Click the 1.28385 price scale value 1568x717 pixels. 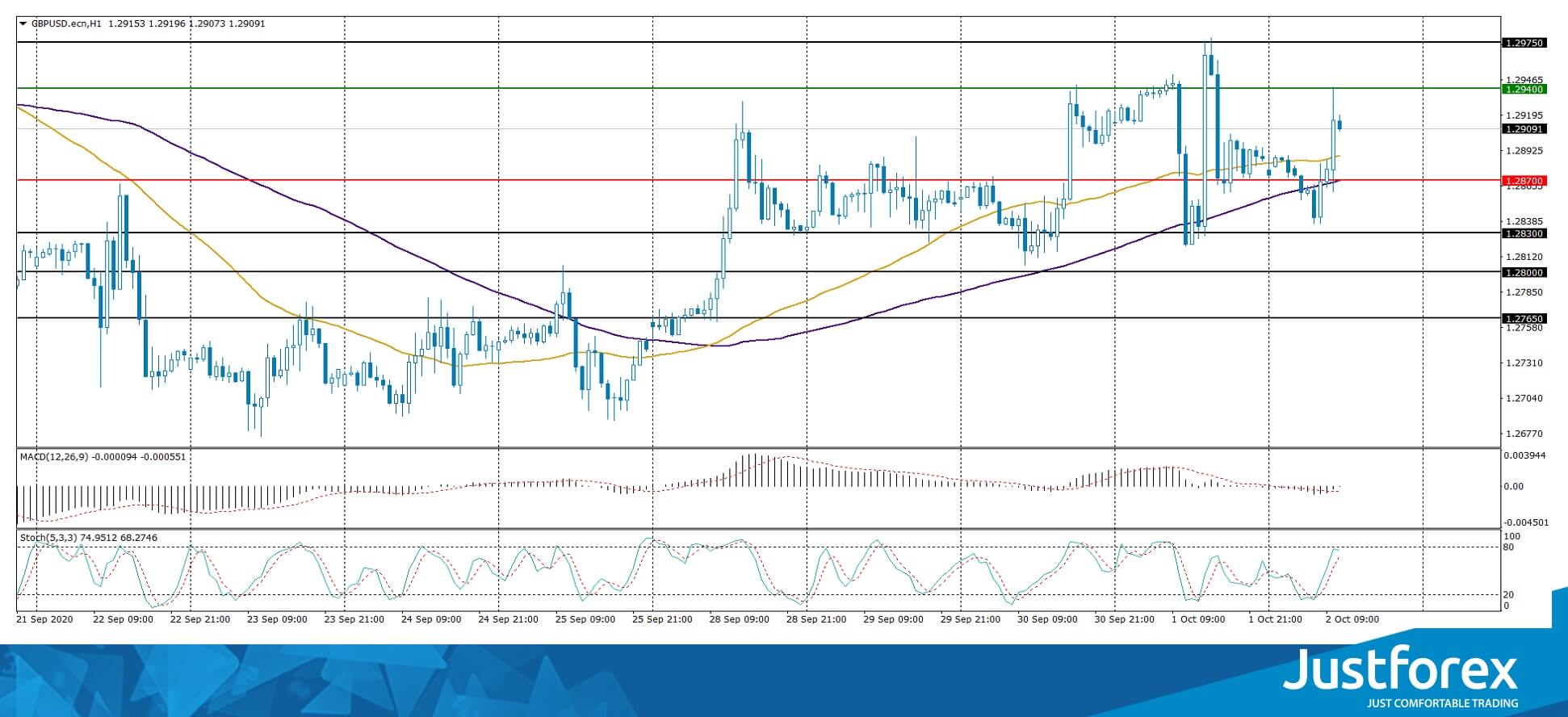1524,221
